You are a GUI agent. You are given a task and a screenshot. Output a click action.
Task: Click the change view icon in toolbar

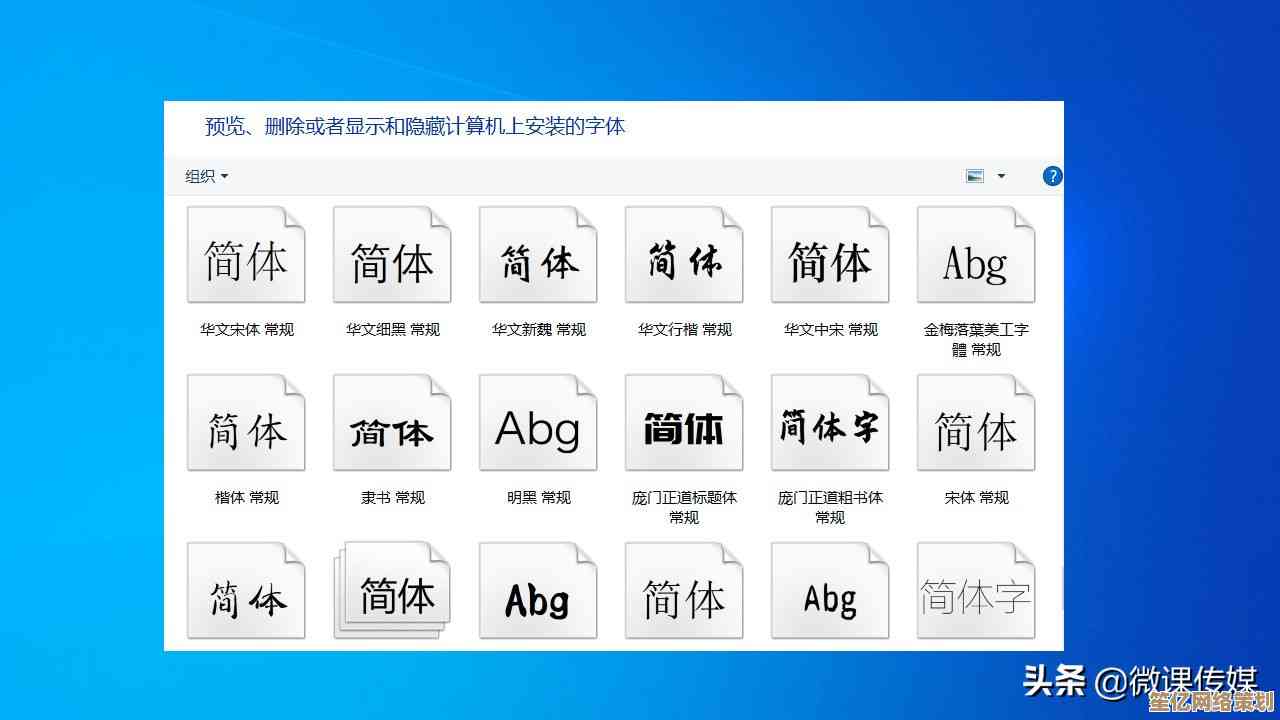975,176
